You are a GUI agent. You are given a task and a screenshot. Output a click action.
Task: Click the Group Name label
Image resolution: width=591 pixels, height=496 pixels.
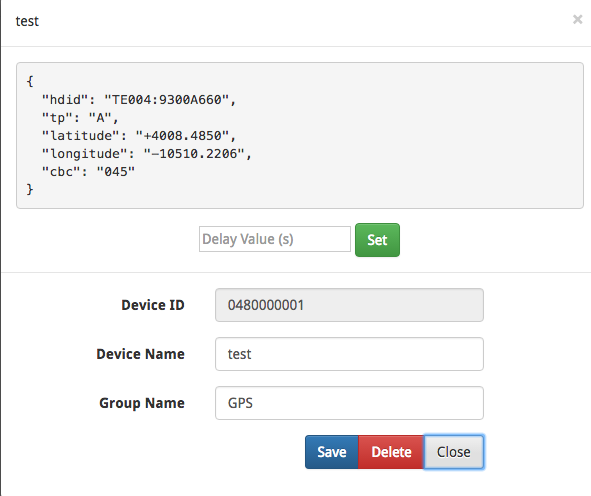142,403
